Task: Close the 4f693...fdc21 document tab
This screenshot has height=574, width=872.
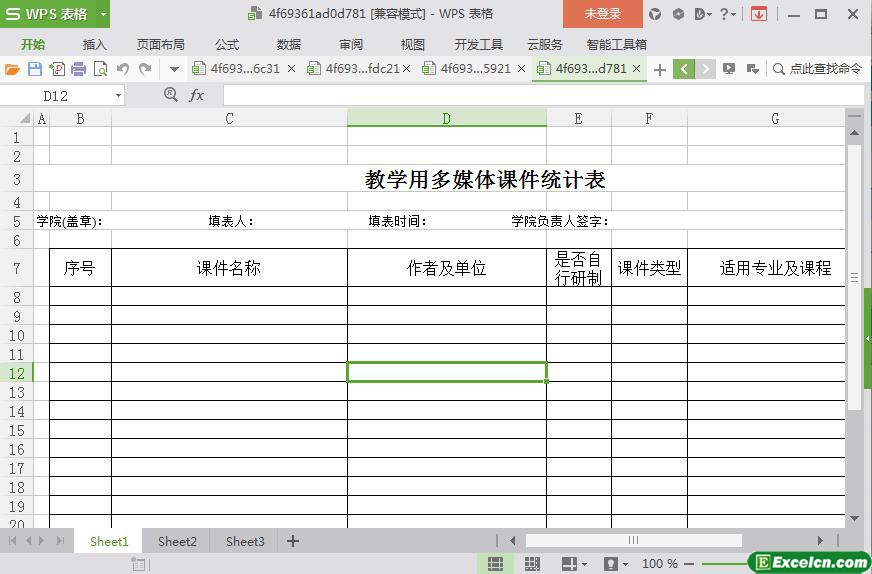Action: (407, 68)
